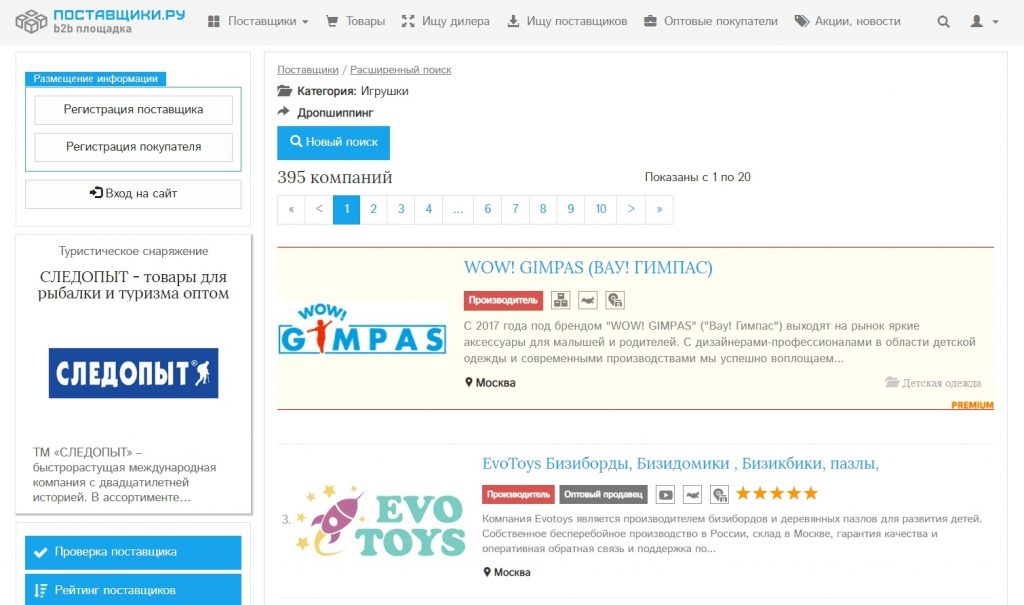Click the boxes icon on WOW! GIMPAS

coord(560,301)
